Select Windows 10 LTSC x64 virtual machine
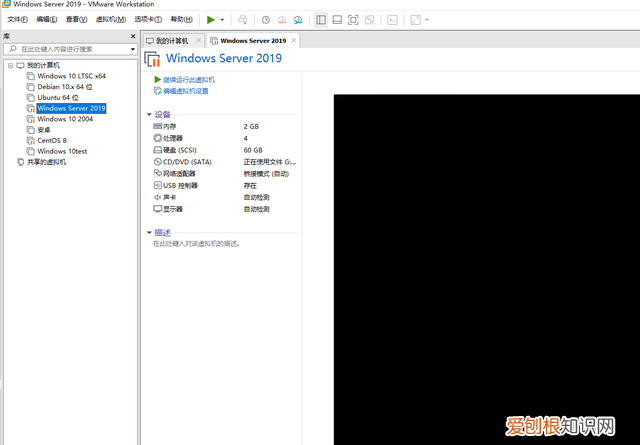This screenshot has height=445, width=640. click(x=71, y=76)
